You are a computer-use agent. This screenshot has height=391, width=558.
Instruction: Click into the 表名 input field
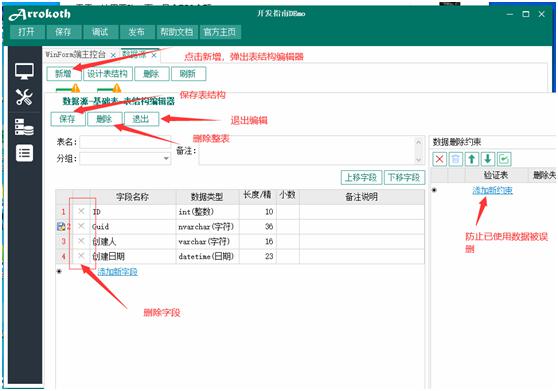[125, 142]
